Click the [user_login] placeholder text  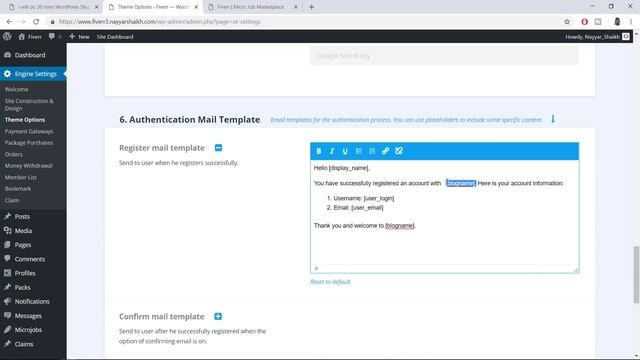pyautogui.click(x=379, y=198)
